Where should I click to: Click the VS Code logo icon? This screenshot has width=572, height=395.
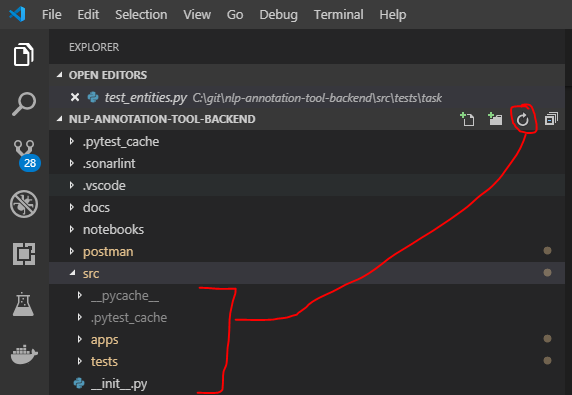[x=17, y=15]
